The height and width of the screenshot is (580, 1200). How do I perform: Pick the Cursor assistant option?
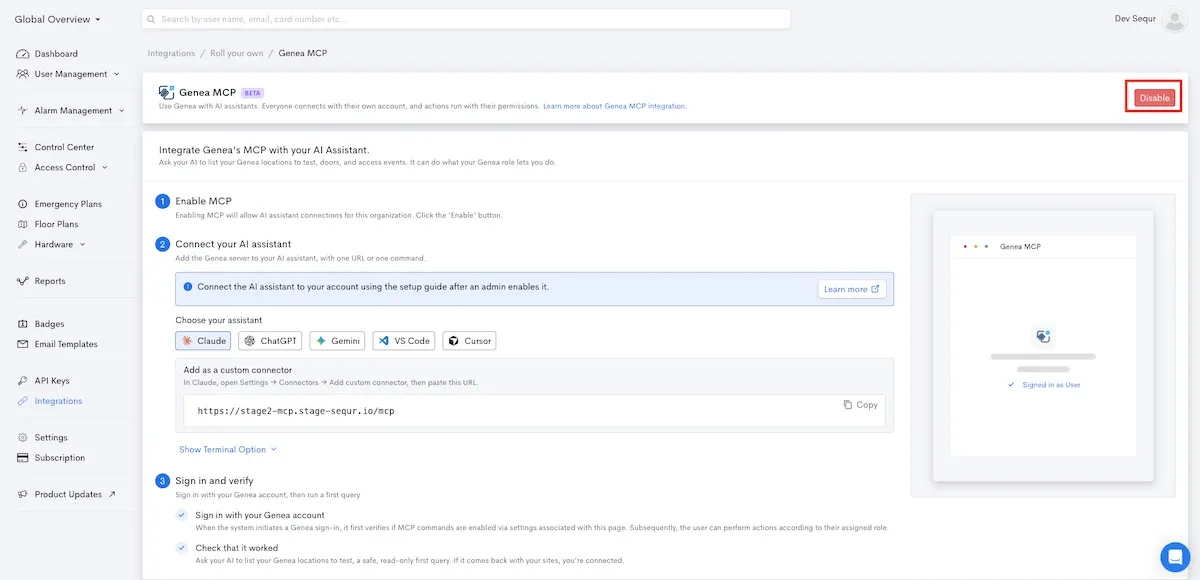tap(469, 341)
